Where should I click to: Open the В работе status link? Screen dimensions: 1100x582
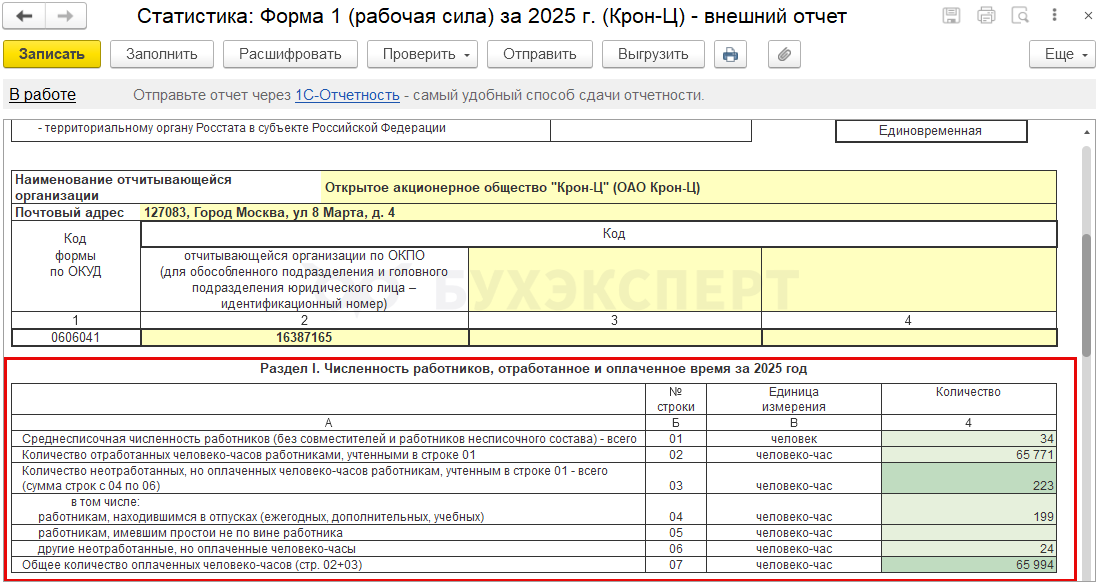(x=42, y=95)
